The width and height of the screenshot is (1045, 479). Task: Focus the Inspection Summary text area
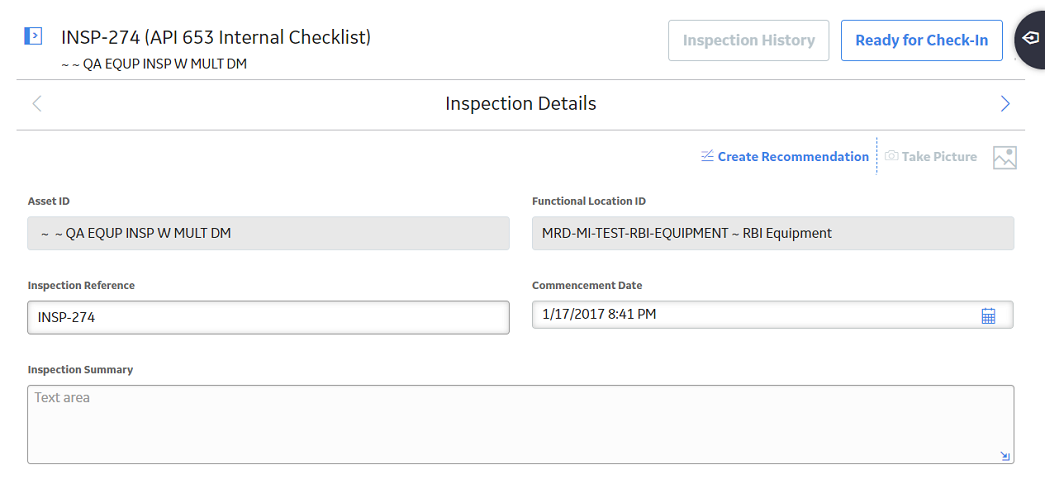pos(521,424)
